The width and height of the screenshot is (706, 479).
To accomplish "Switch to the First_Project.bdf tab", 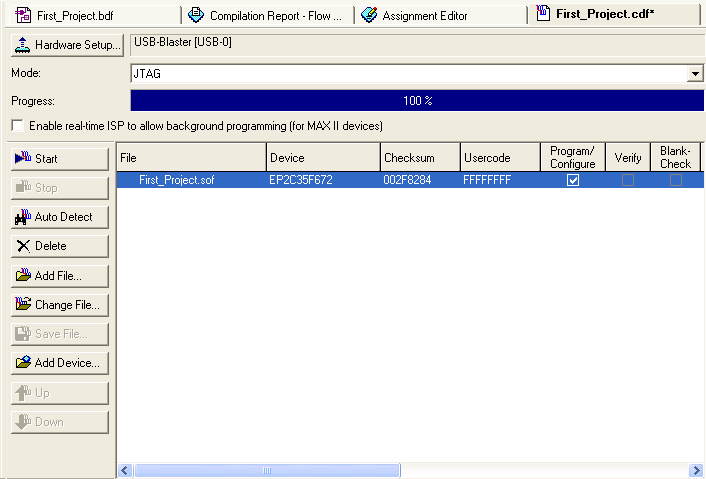I will (x=75, y=15).
